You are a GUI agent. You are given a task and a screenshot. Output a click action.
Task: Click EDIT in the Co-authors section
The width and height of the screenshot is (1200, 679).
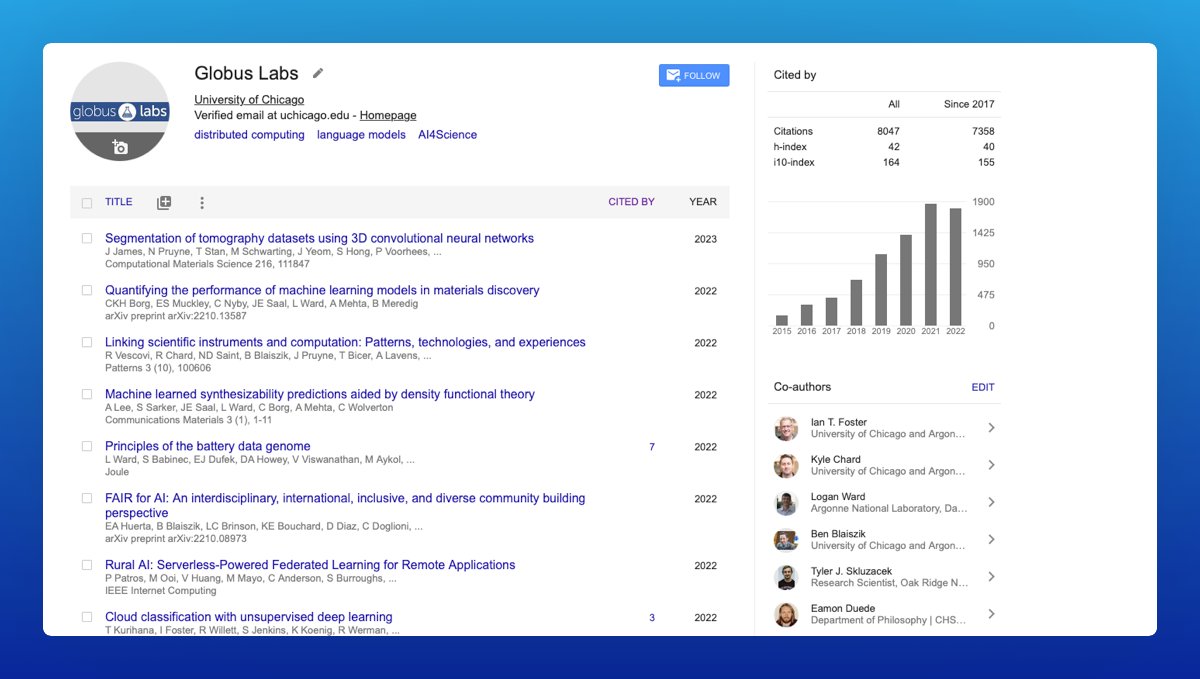(x=983, y=387)
